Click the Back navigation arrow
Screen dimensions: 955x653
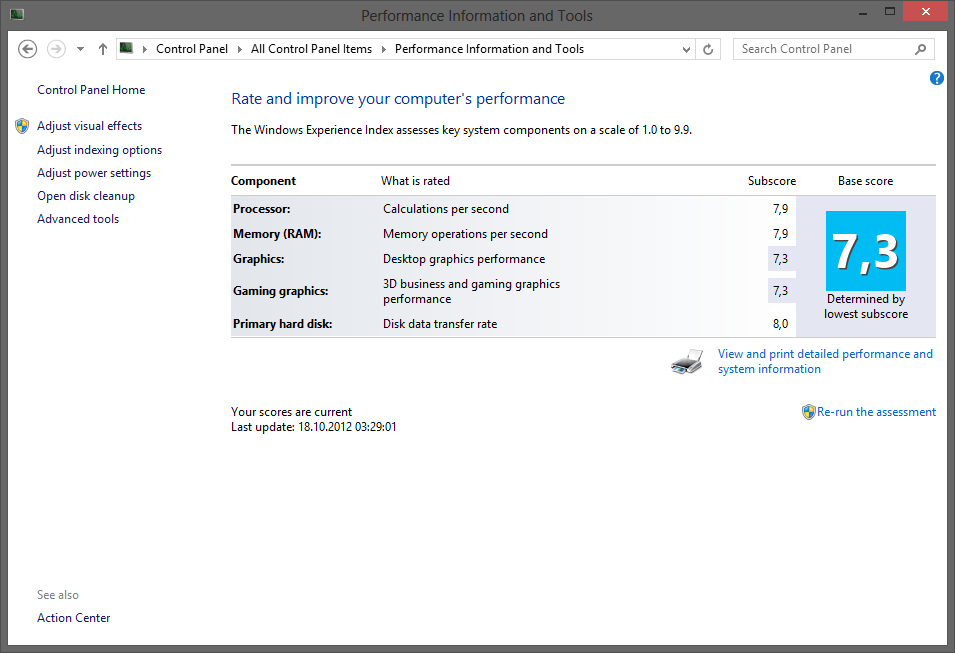[27, 48]
